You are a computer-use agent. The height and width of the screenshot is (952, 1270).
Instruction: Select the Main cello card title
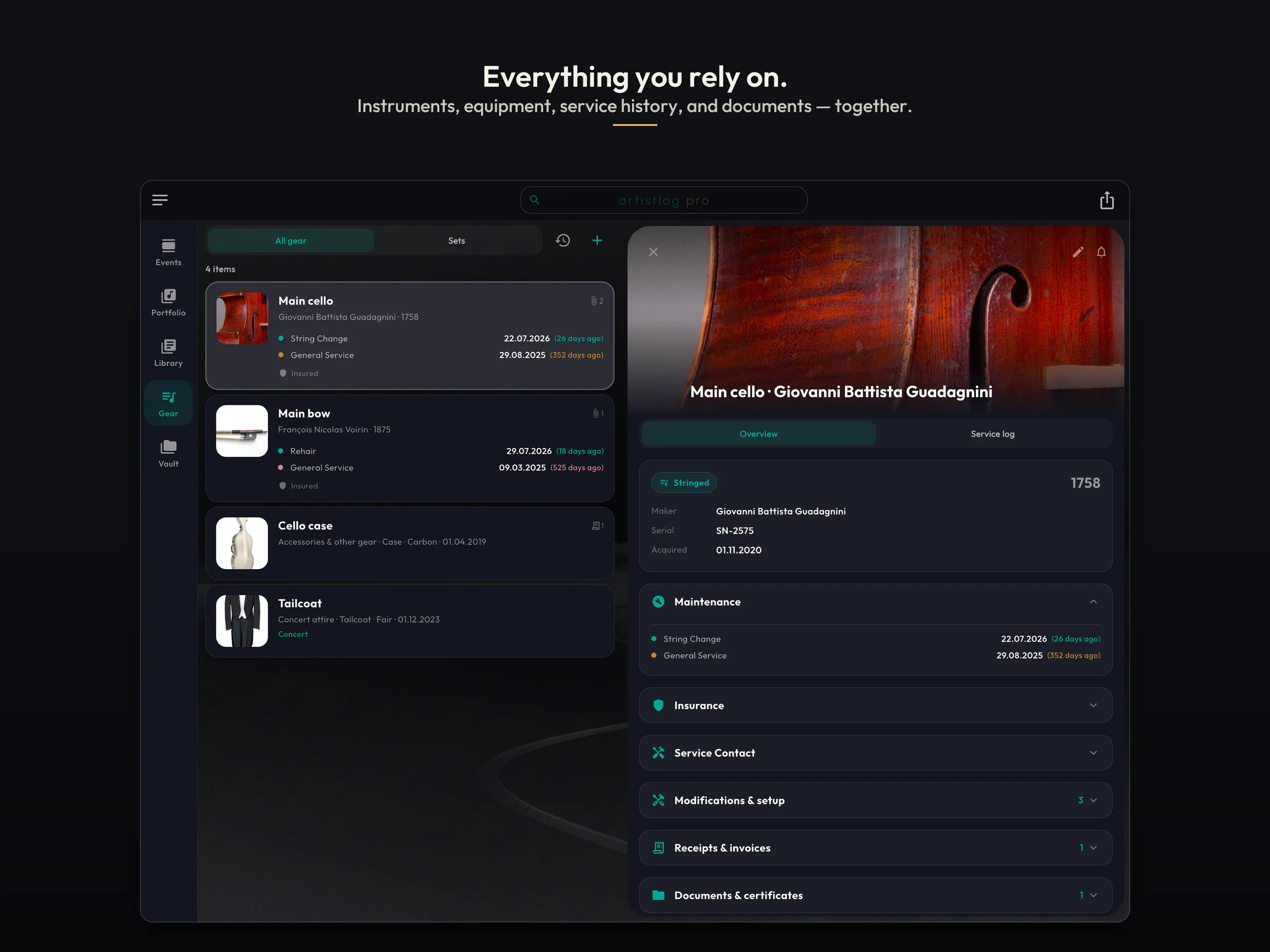coord(306,301)
